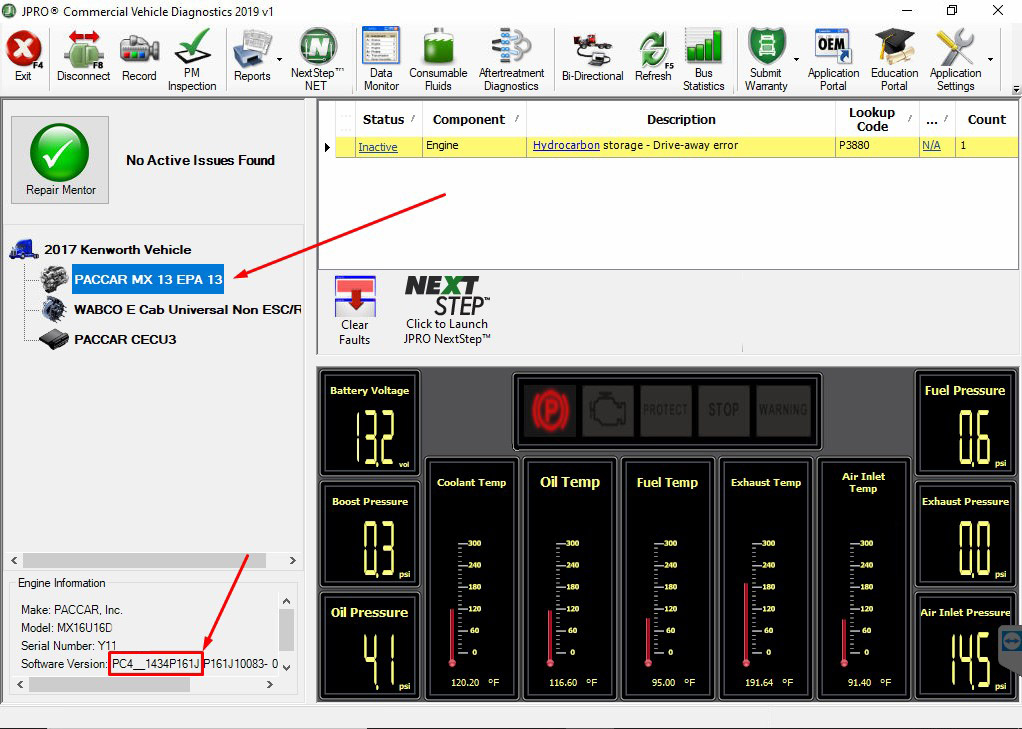Click vehicle tree horizontal scrollbar left arrow
Viewport: 1022px width, 729px height.
(14, 561)
